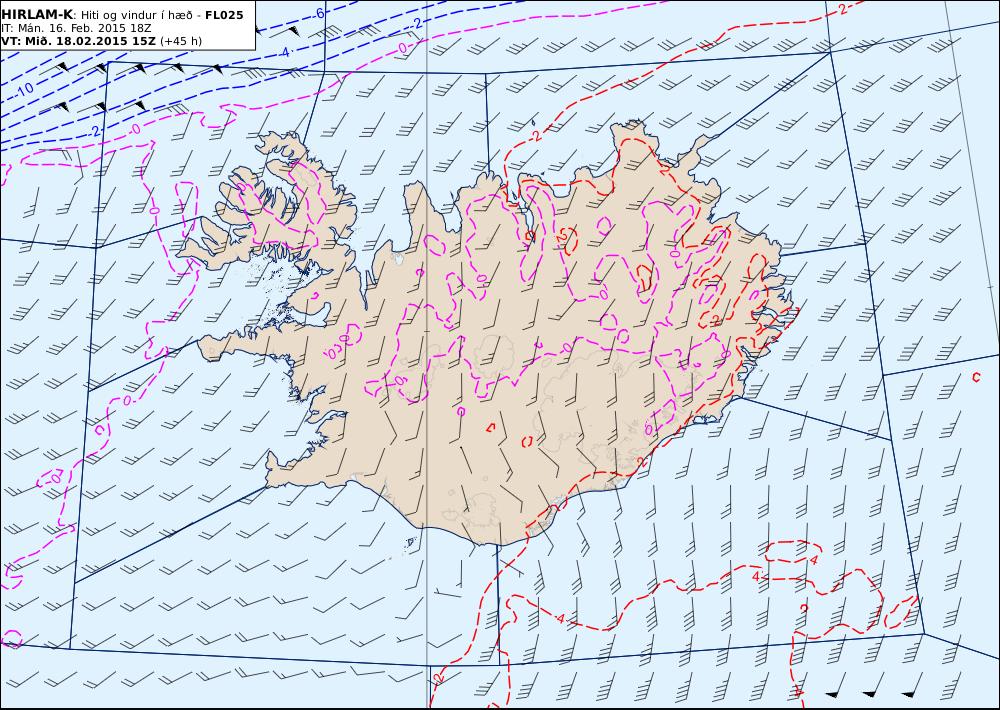Viewport: 1000px width, 710px height.
Task: Click the '(+45 h)' forecast offset text
Action: pyautogui.click(x=180, y=41)
